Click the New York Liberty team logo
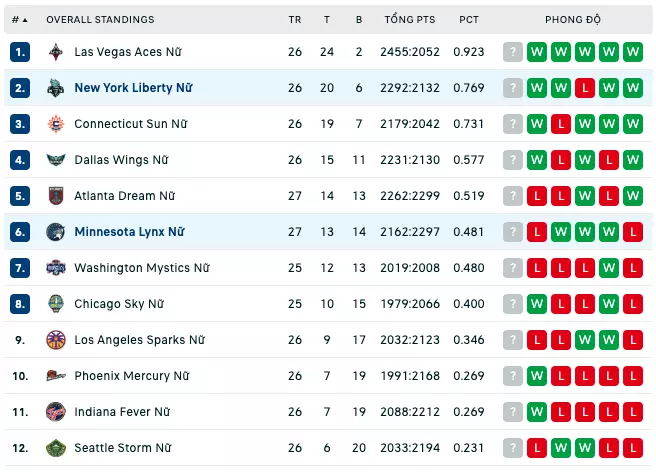The width and height of the screenshot is (656, 472). coord(56,88)
